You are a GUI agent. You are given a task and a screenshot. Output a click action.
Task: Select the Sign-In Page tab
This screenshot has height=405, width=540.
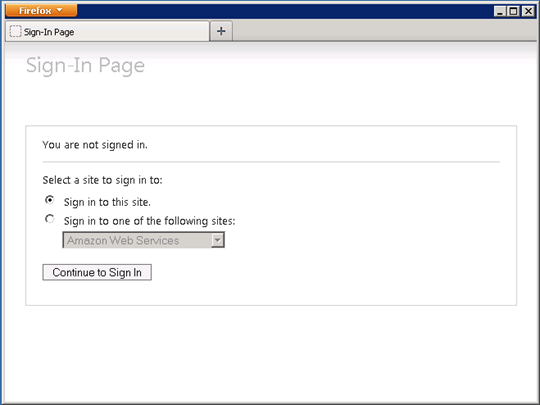click(x=107, y=32)
